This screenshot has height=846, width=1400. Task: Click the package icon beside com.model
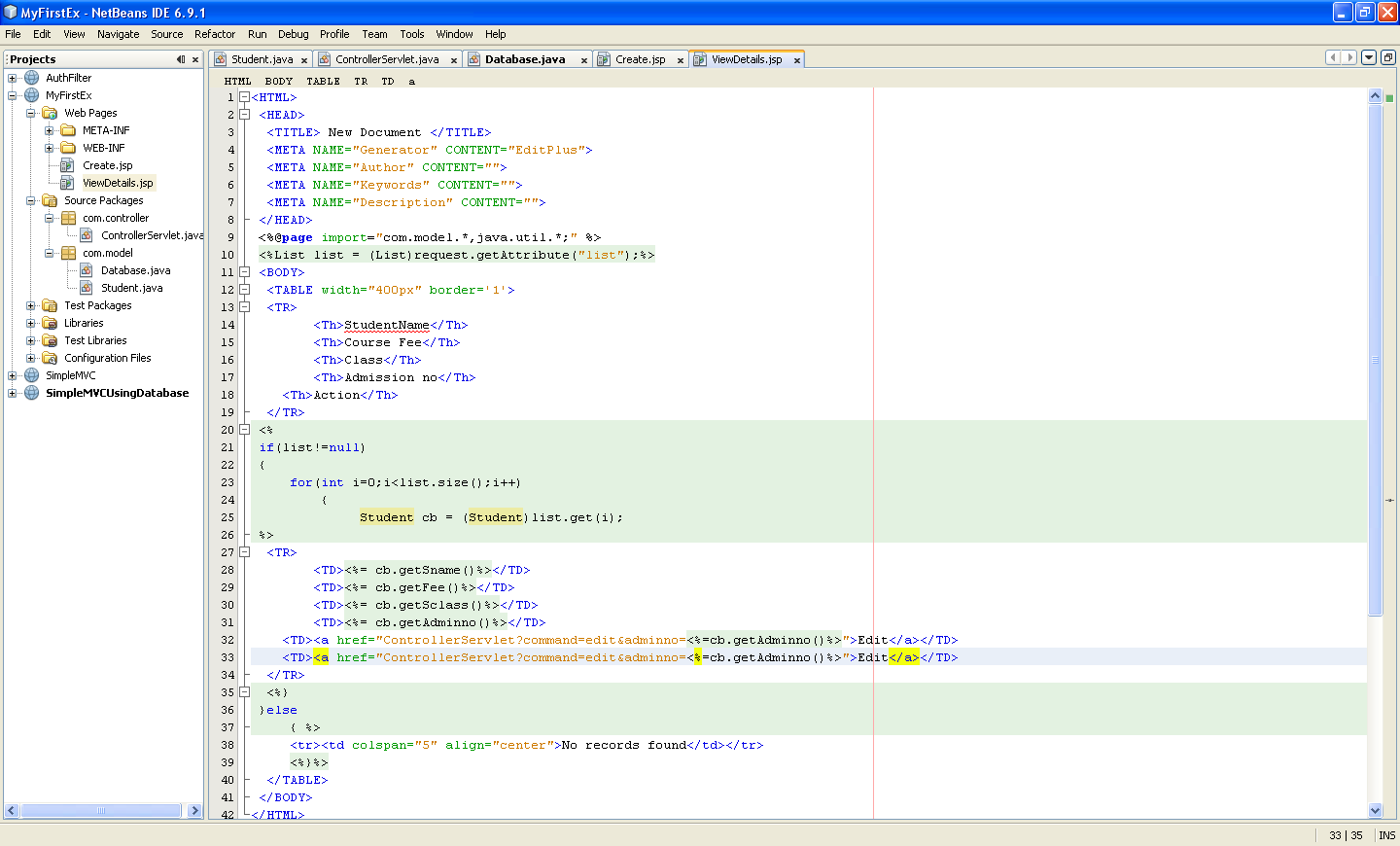coord(67,252)
